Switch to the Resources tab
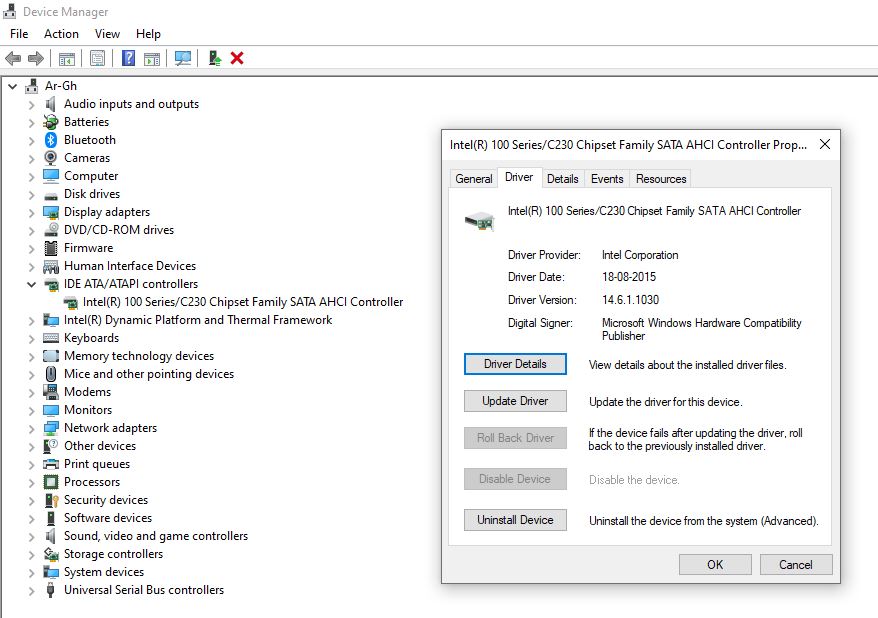This screenshot has height=618, width=878. click(661, 179)
